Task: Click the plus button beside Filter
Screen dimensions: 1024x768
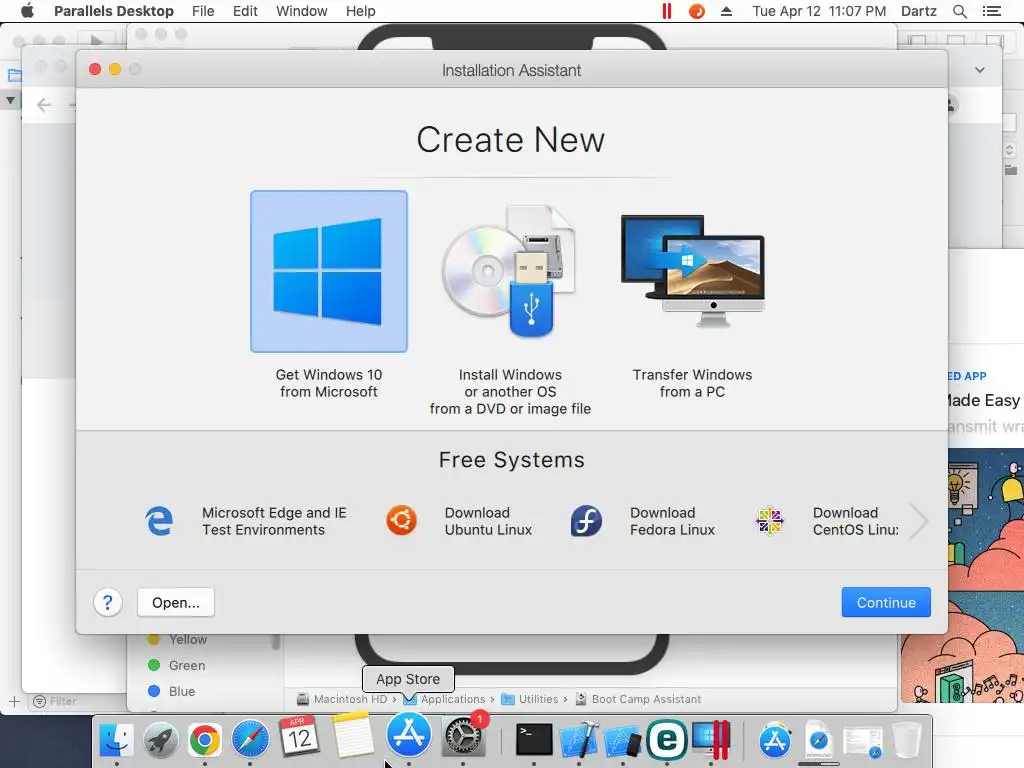Action: (14, 701)
